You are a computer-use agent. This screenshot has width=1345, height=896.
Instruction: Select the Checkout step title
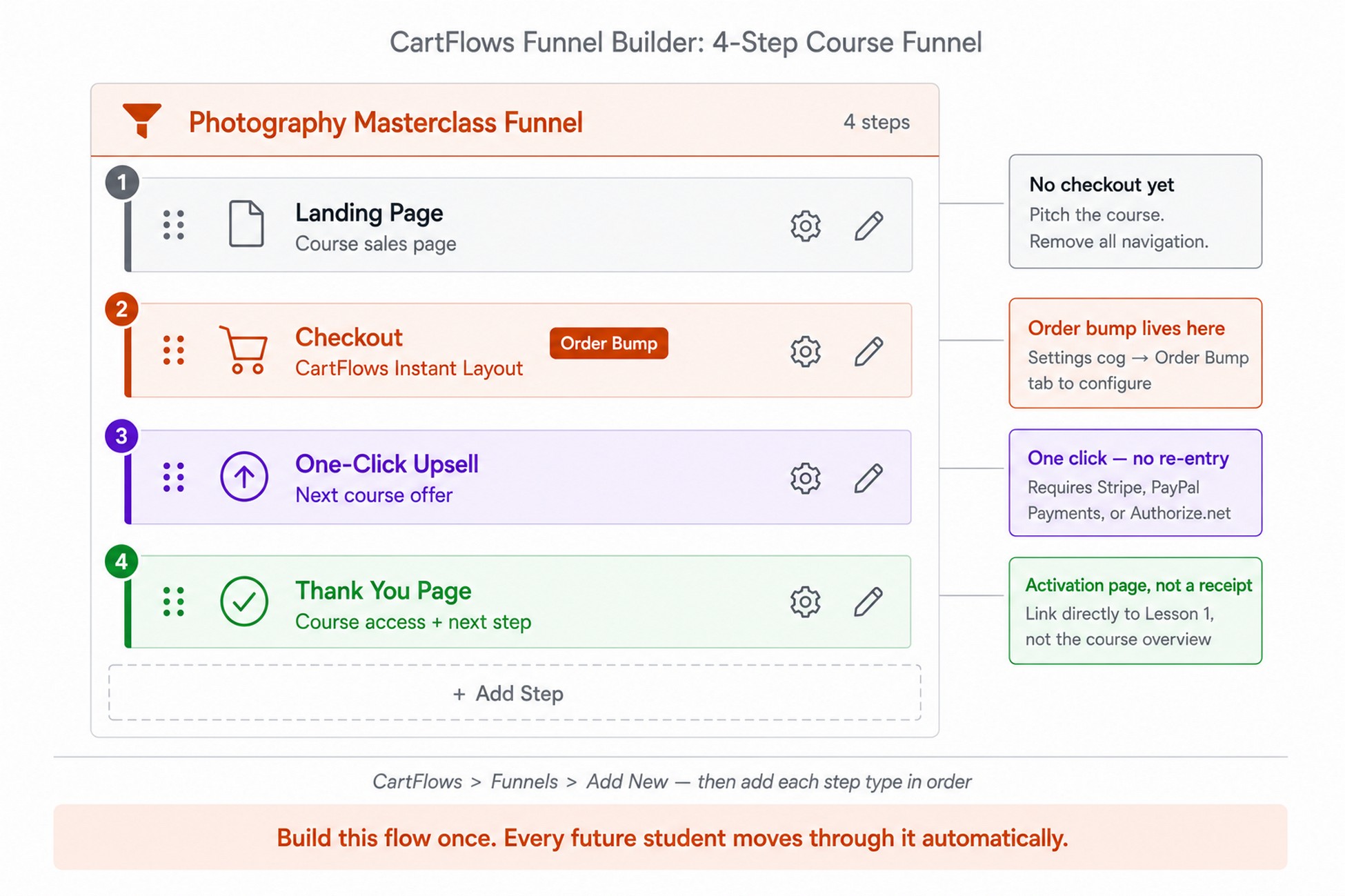(348, 337)
